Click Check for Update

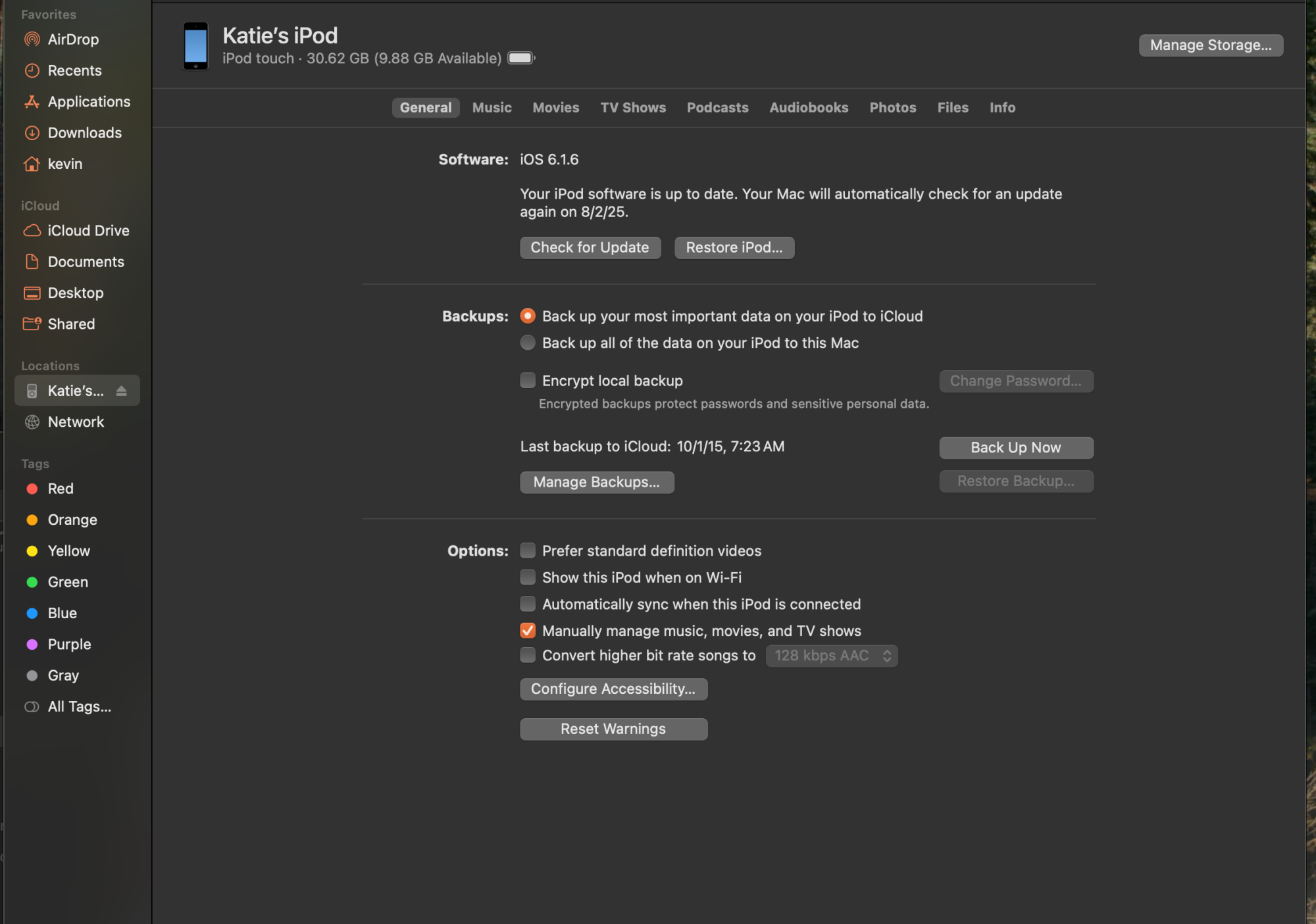coord(590,248)
